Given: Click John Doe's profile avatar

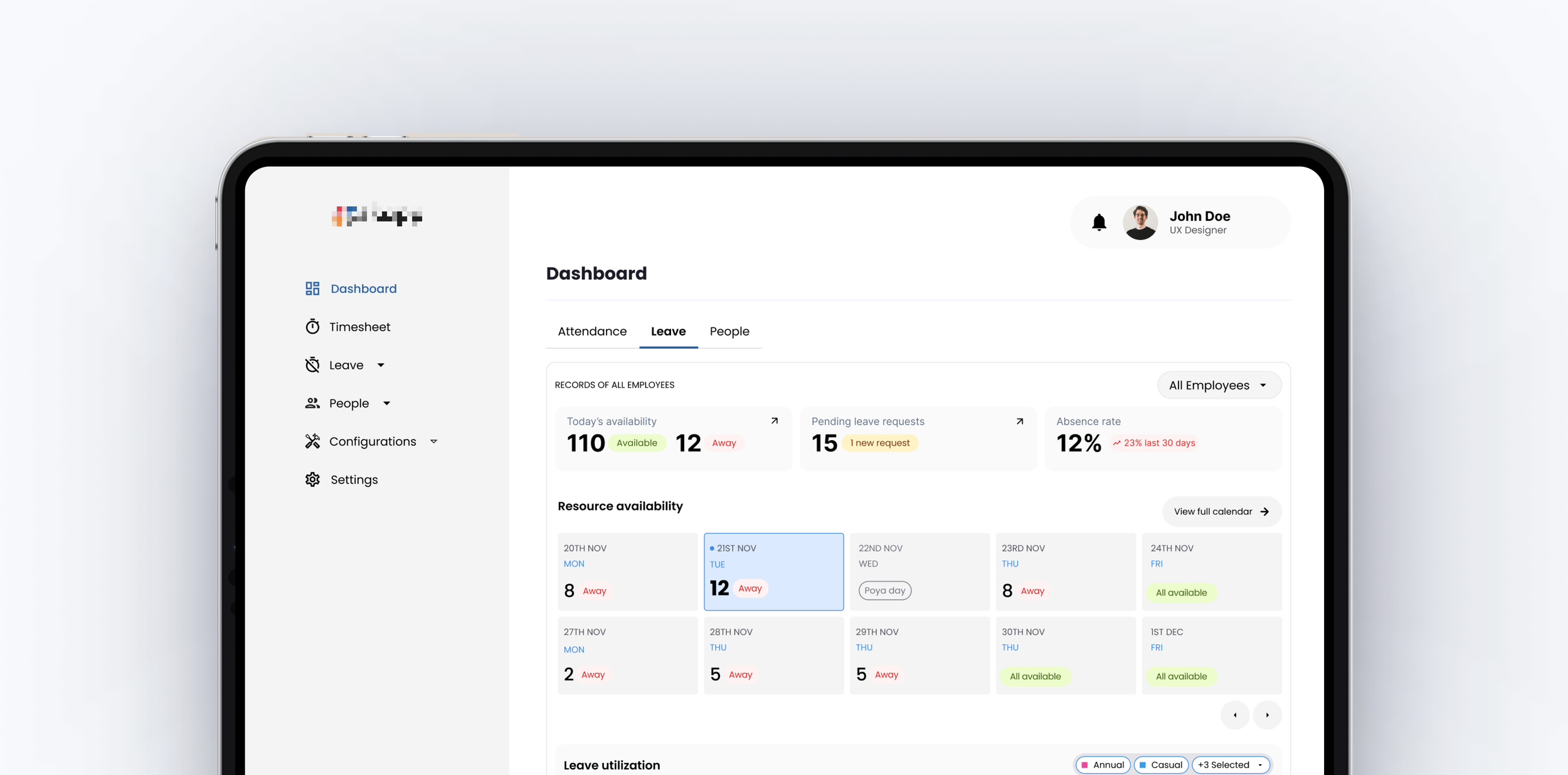Looking at the screenshot, I should point(1140,223).
